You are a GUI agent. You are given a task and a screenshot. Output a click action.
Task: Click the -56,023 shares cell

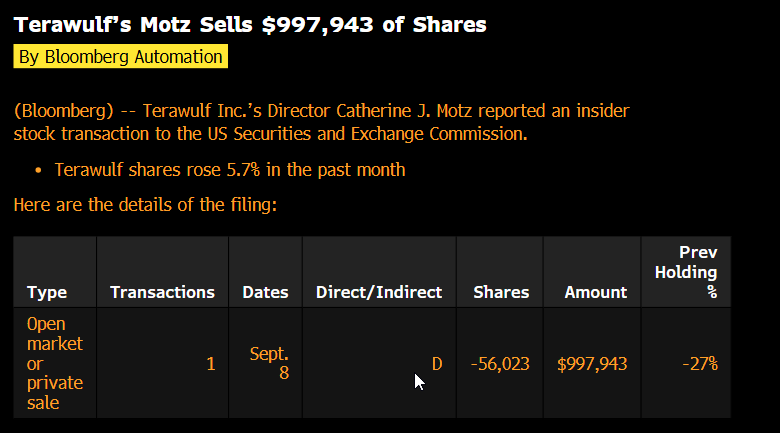(500, 364)
